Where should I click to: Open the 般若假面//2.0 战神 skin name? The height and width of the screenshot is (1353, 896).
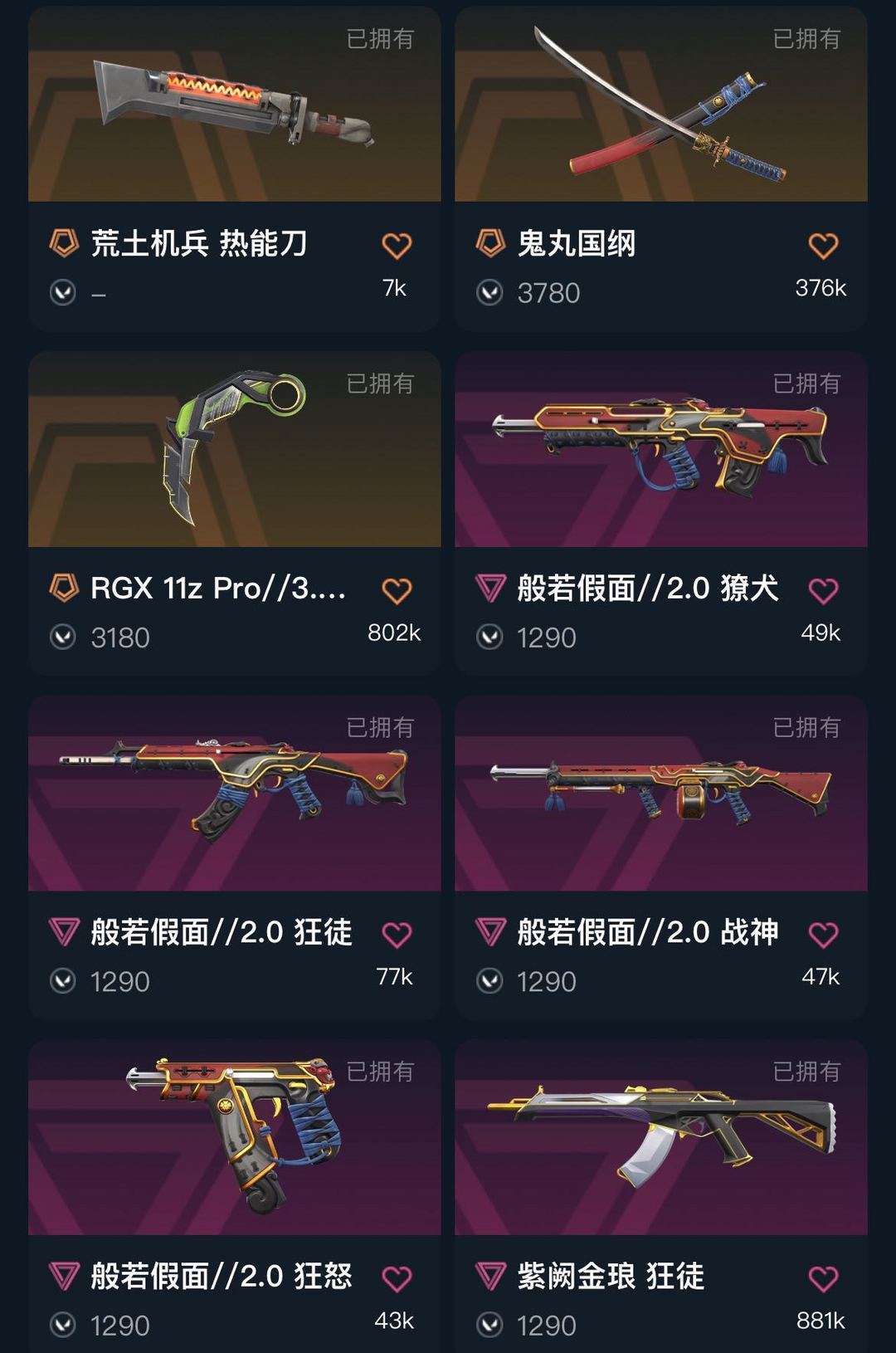click(x=648, y=932)
